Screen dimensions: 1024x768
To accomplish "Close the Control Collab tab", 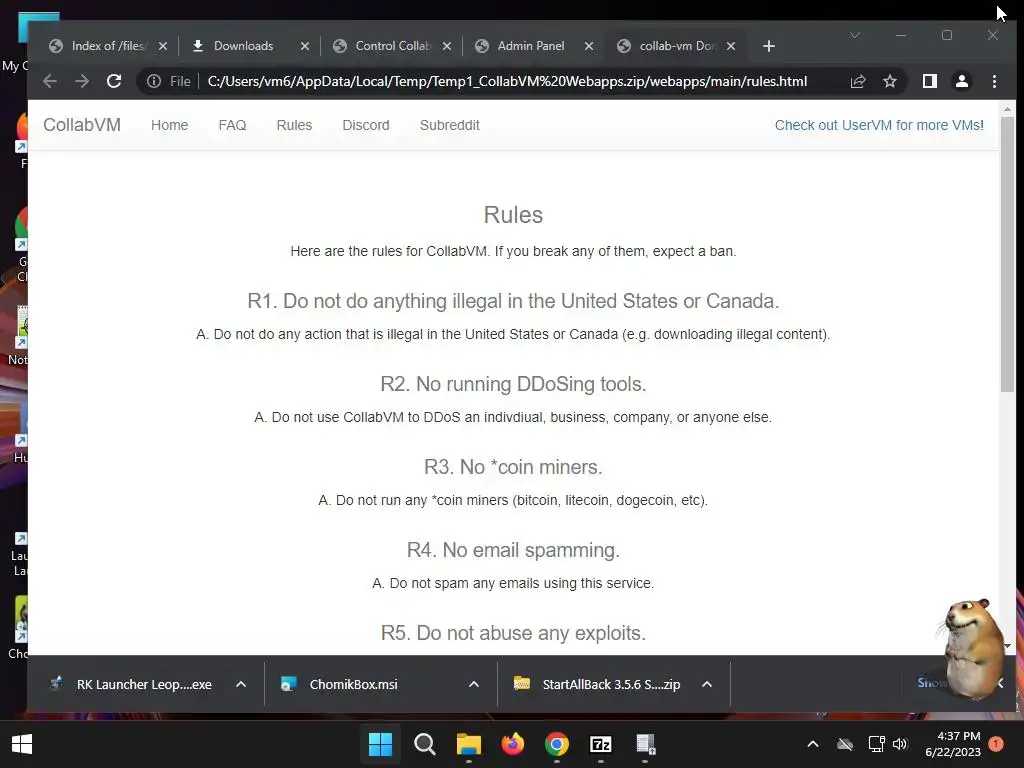I will 447,46.
